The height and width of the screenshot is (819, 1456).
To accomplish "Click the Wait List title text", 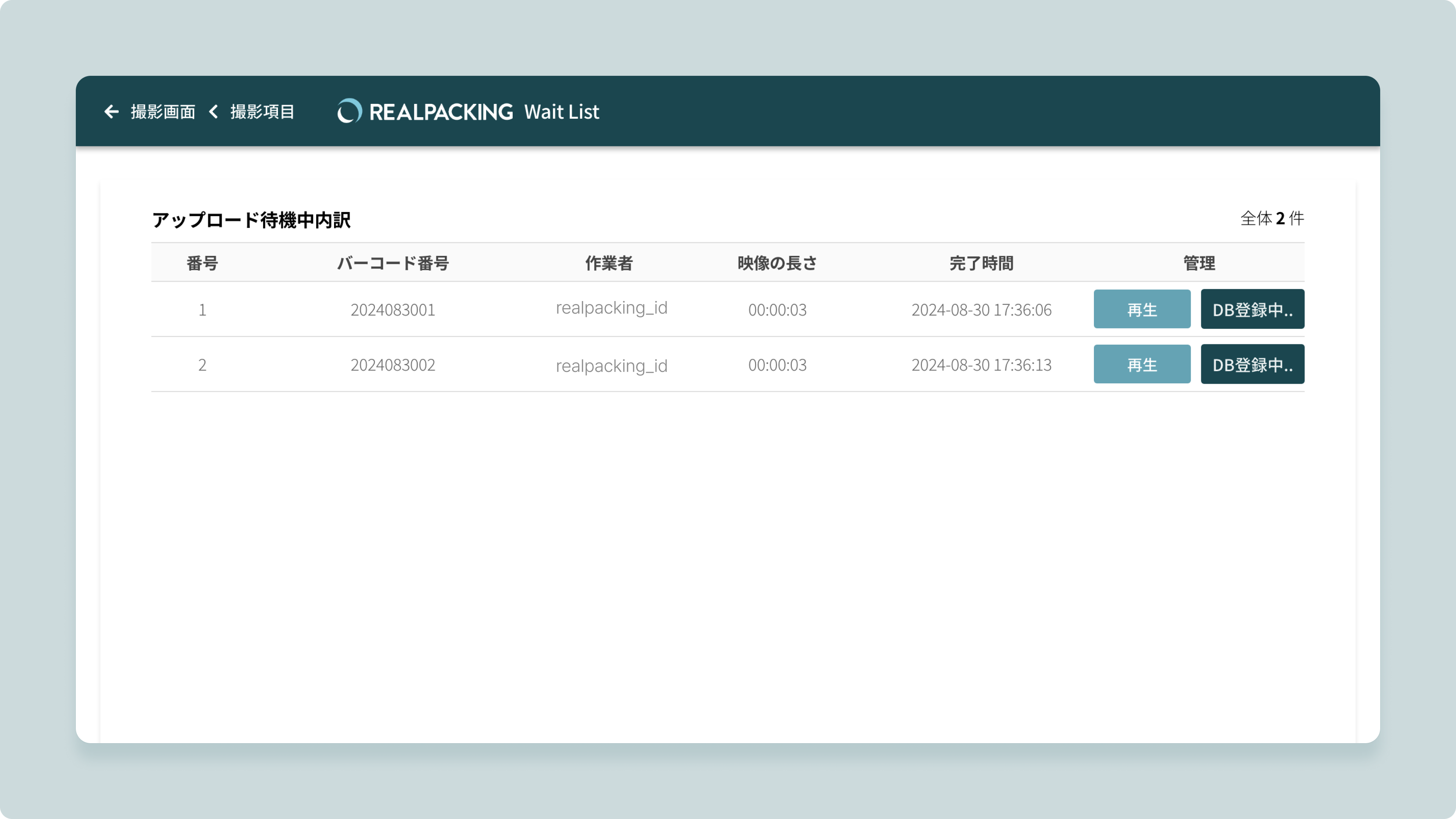I will coord(561,111).
